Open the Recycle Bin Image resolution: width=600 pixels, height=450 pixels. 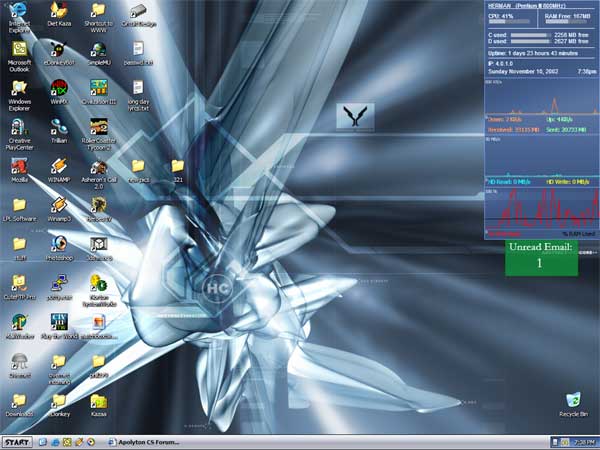(x=573, y=401)
